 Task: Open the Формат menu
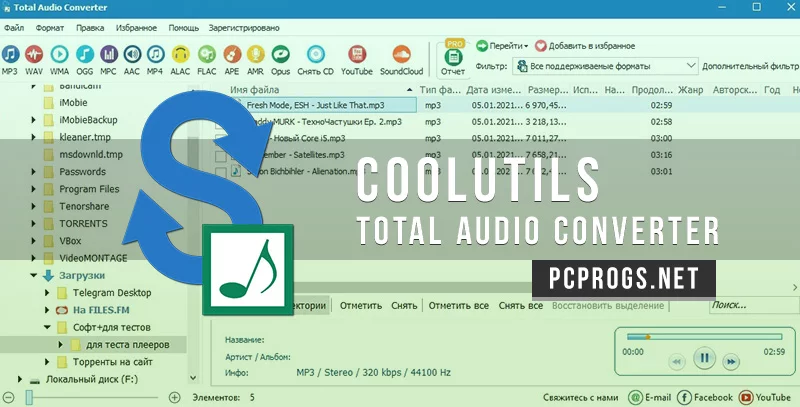click(49, 28)
